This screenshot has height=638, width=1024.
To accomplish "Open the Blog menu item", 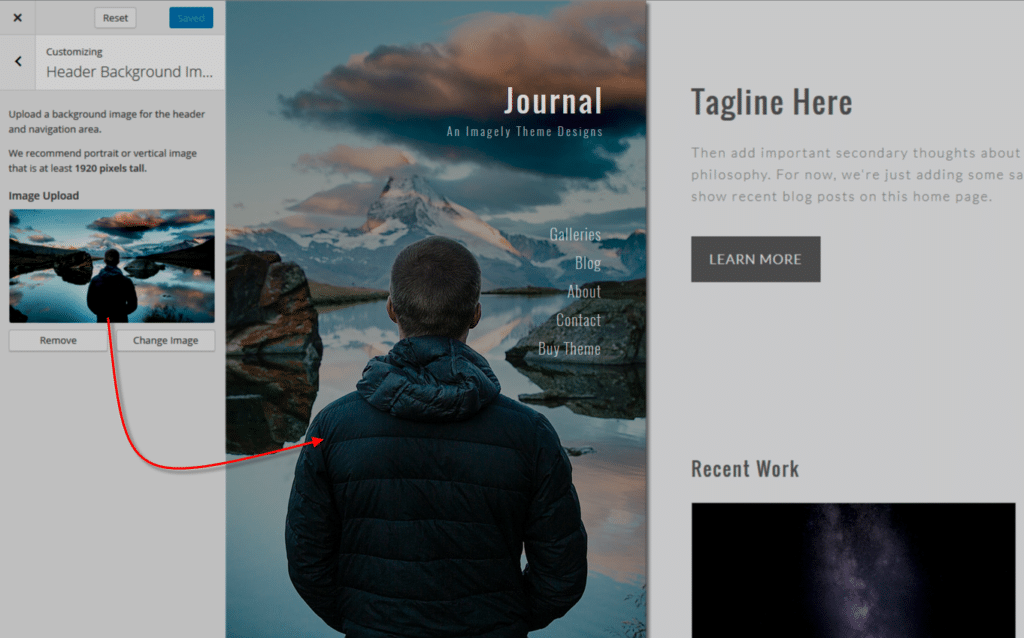I will [x=588, y=263].
